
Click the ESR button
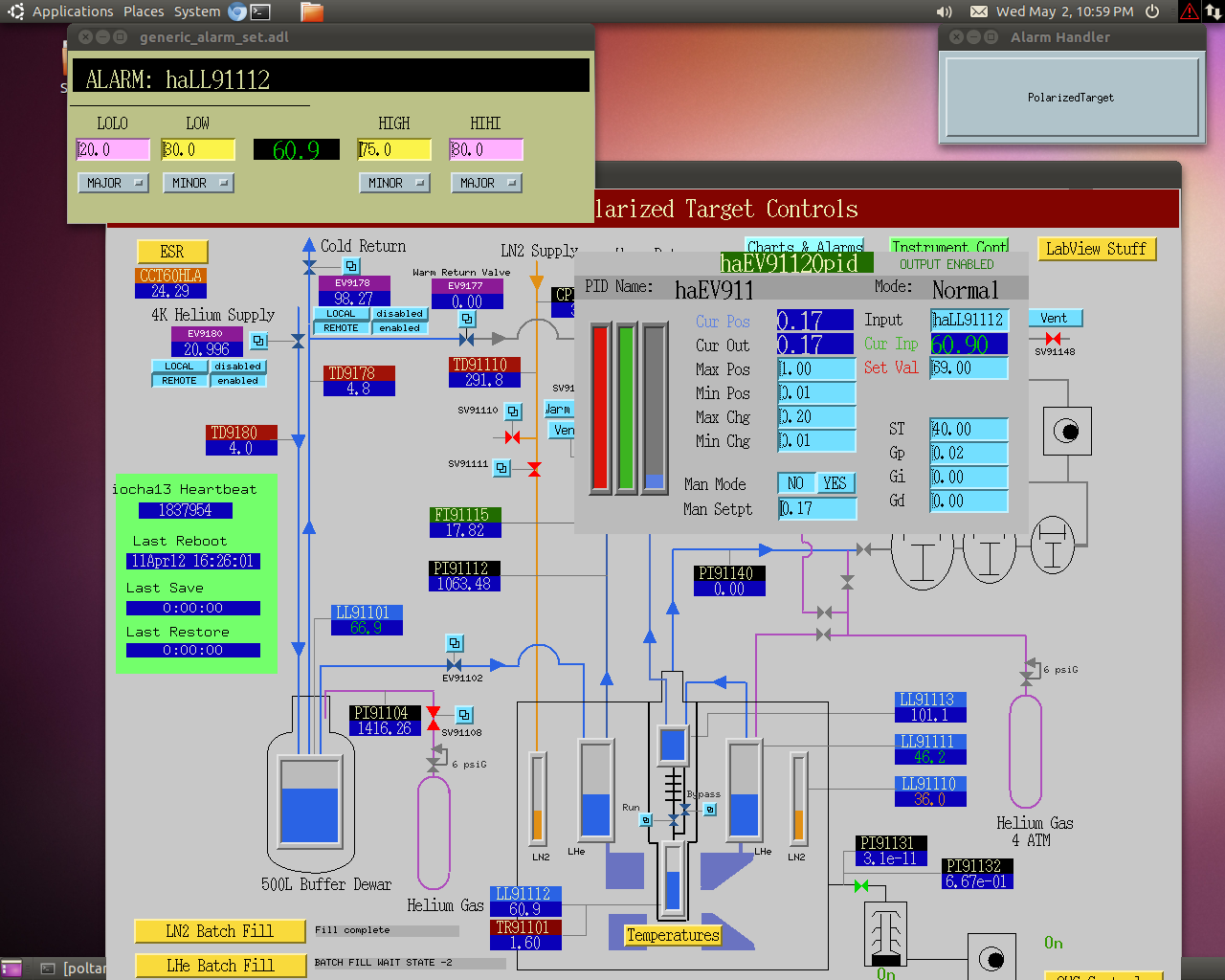(x=172, y=252)
